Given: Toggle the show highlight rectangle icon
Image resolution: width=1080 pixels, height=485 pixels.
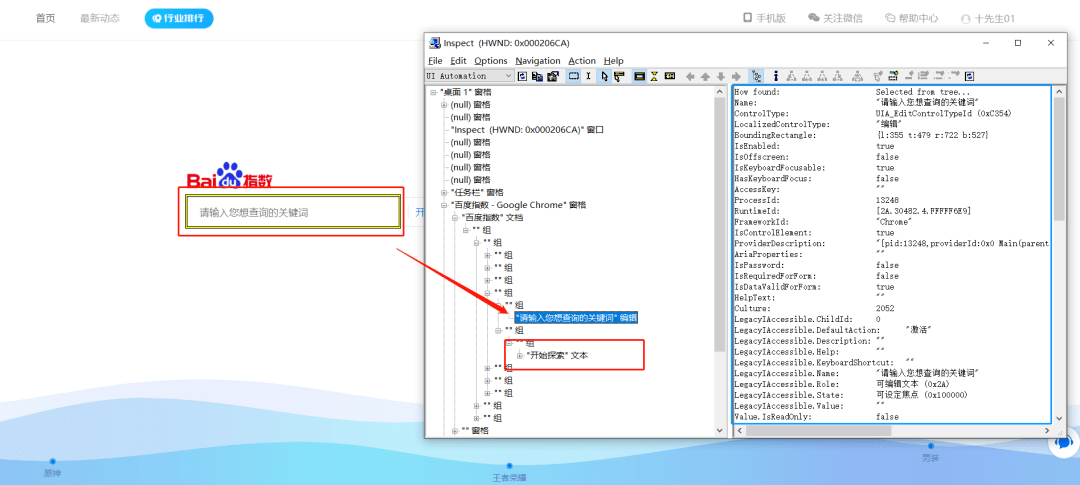Looking at the screenshot, I should tap(574, 76).
